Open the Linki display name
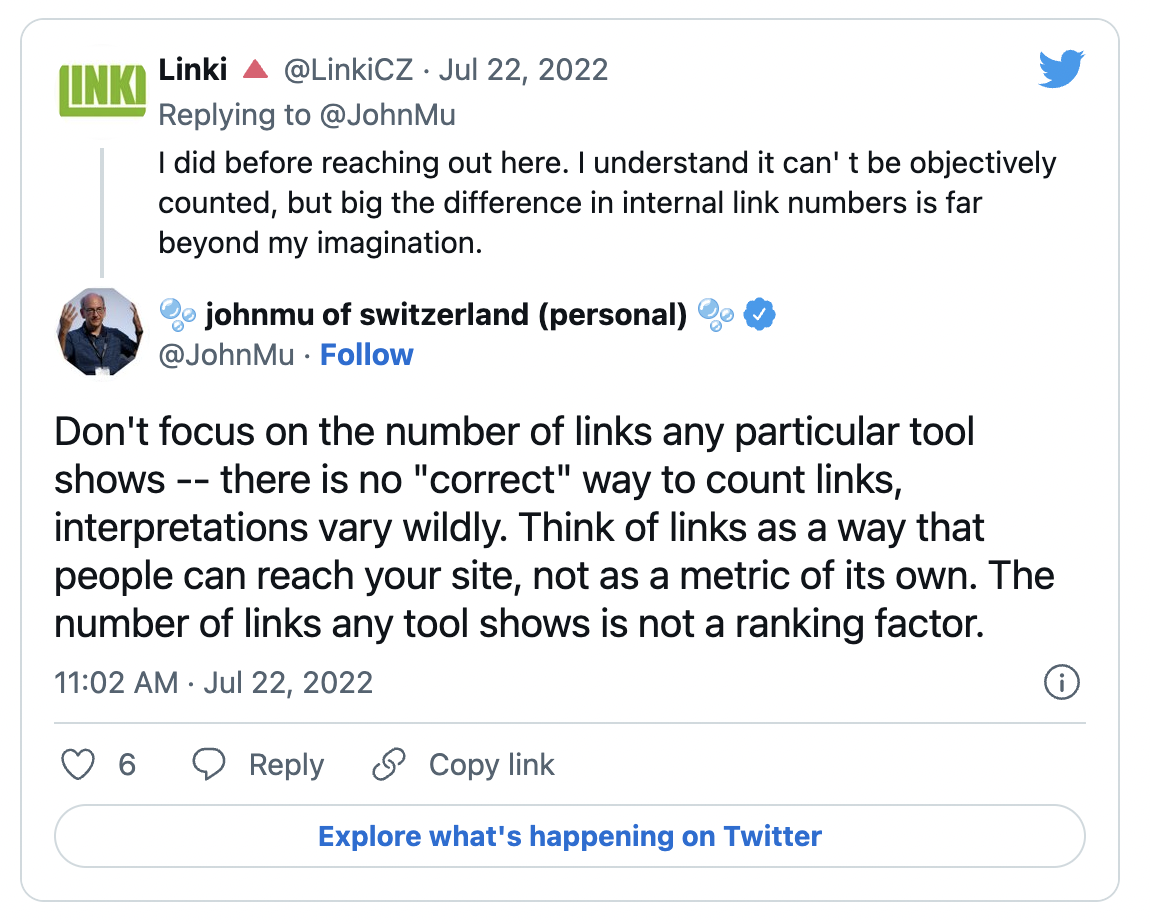Image resolution: width=1150 pixels, height=924 pixels. point(194,70)
